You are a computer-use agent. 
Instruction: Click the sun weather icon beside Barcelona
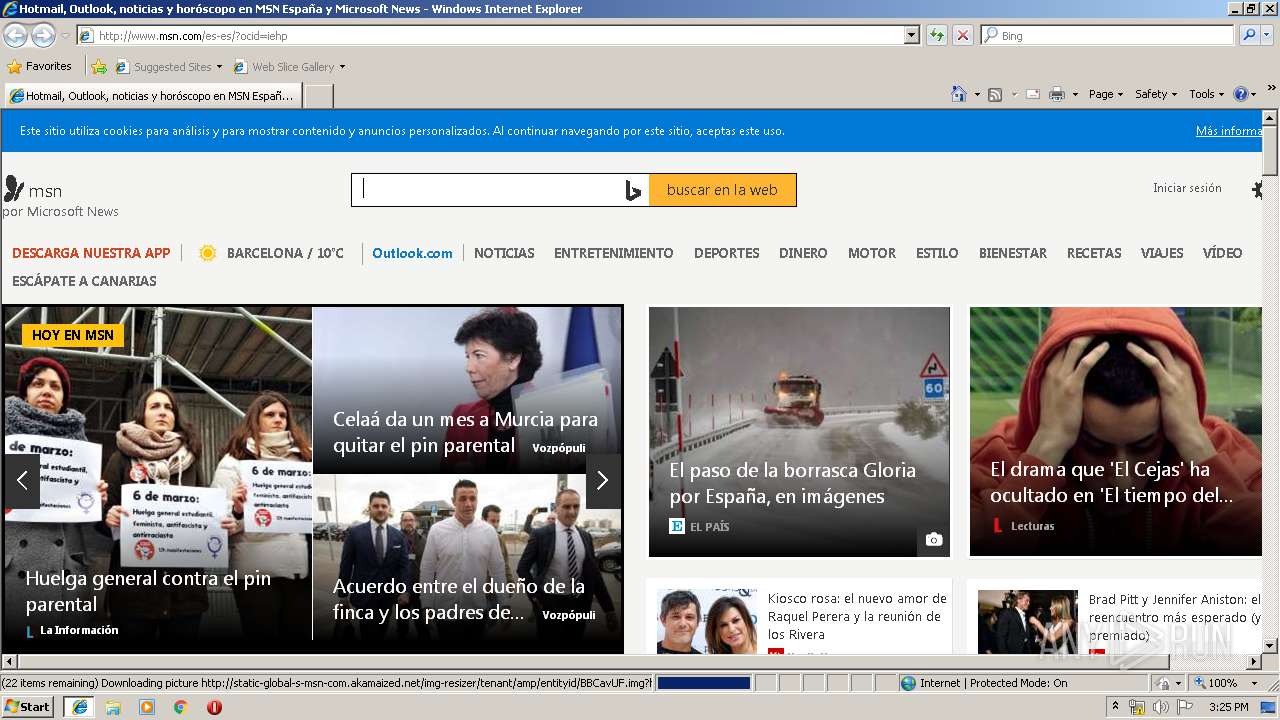[207, 253]
